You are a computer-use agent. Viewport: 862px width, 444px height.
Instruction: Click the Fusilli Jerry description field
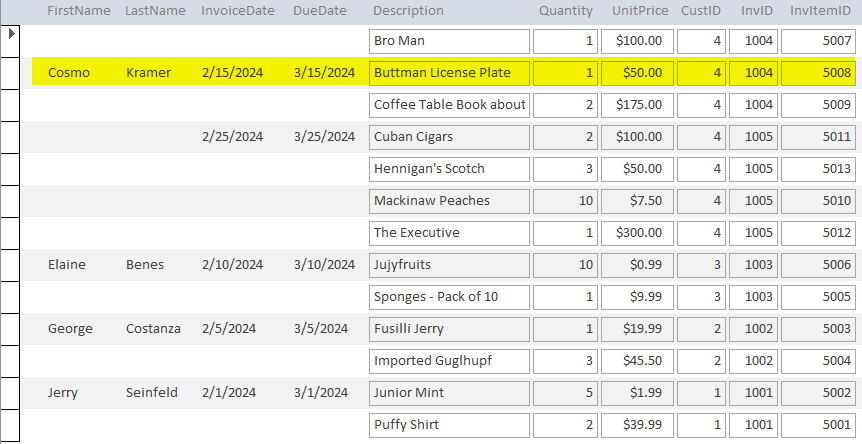pos(449,329)
